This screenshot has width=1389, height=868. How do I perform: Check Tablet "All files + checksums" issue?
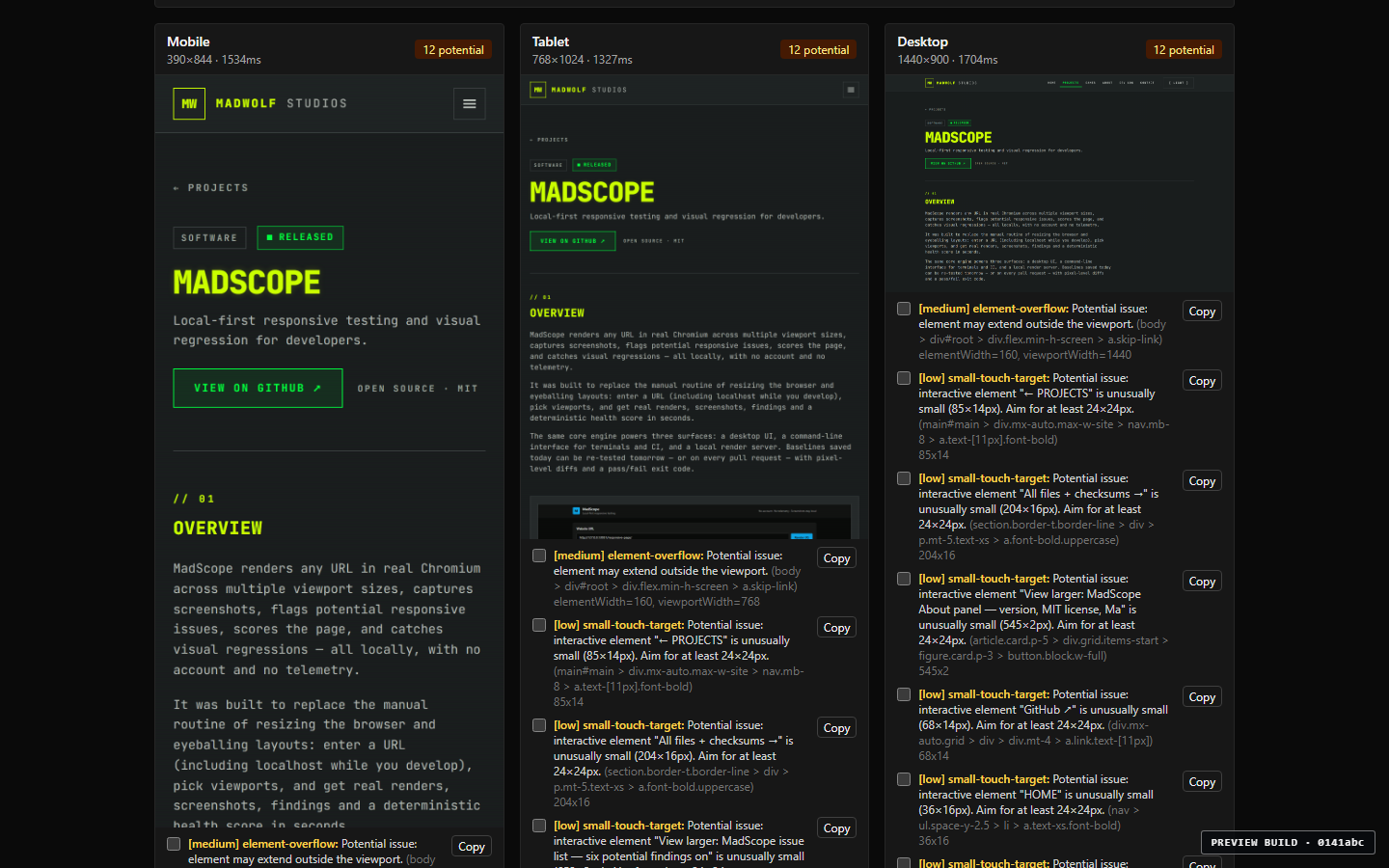(539, 725)
